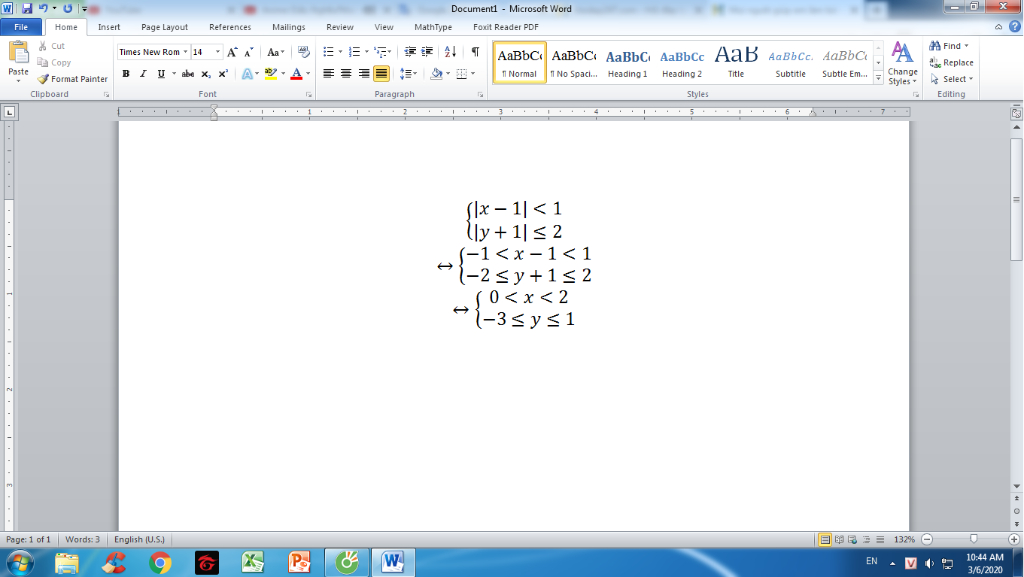The width and height of the screenshot is (1024, 577).
Task: Save the document from Quick Access toolbar
Action: pos(27,8)
